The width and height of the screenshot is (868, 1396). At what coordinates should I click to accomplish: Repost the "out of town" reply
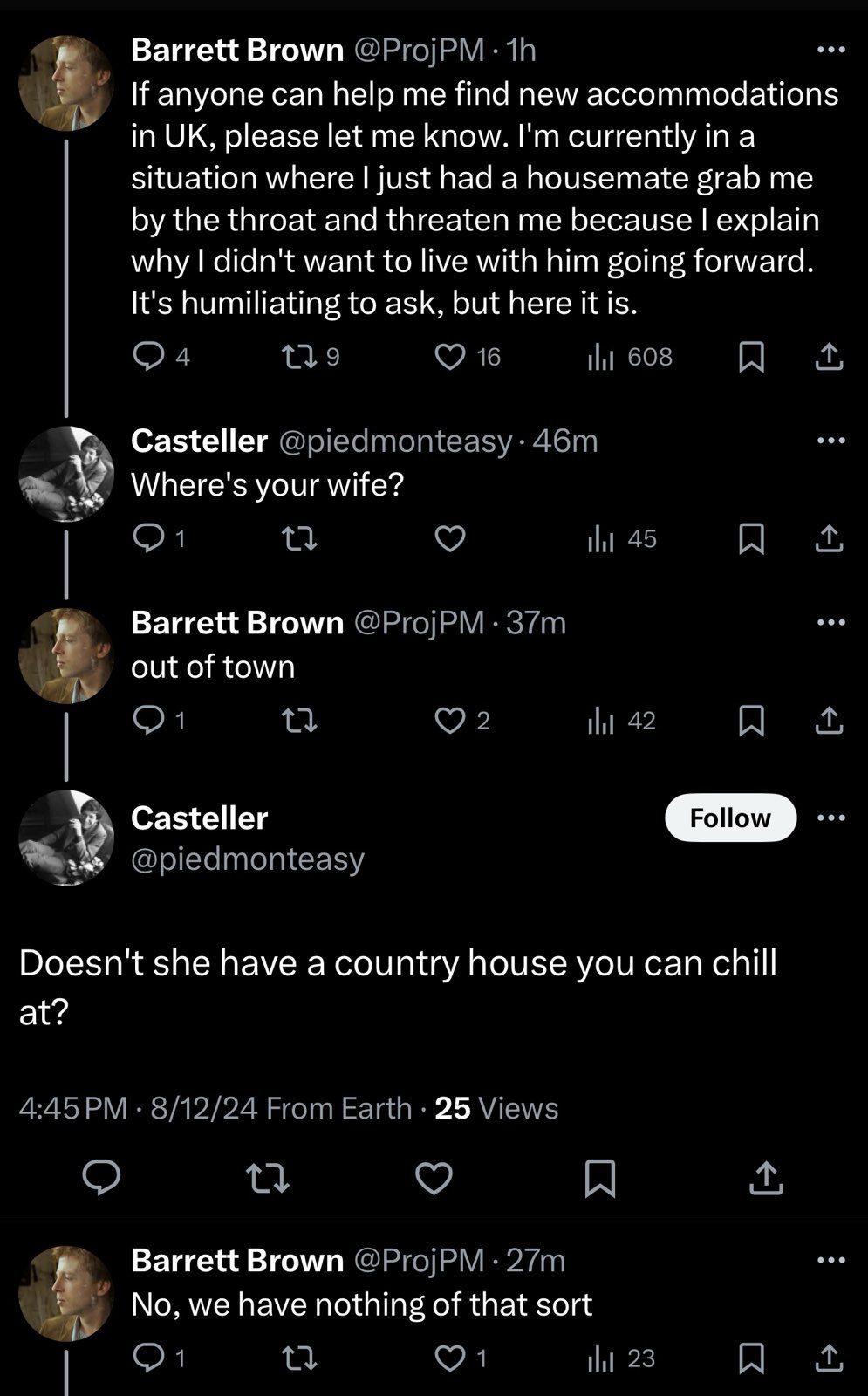pyautogui.click(x=301, y=721)
